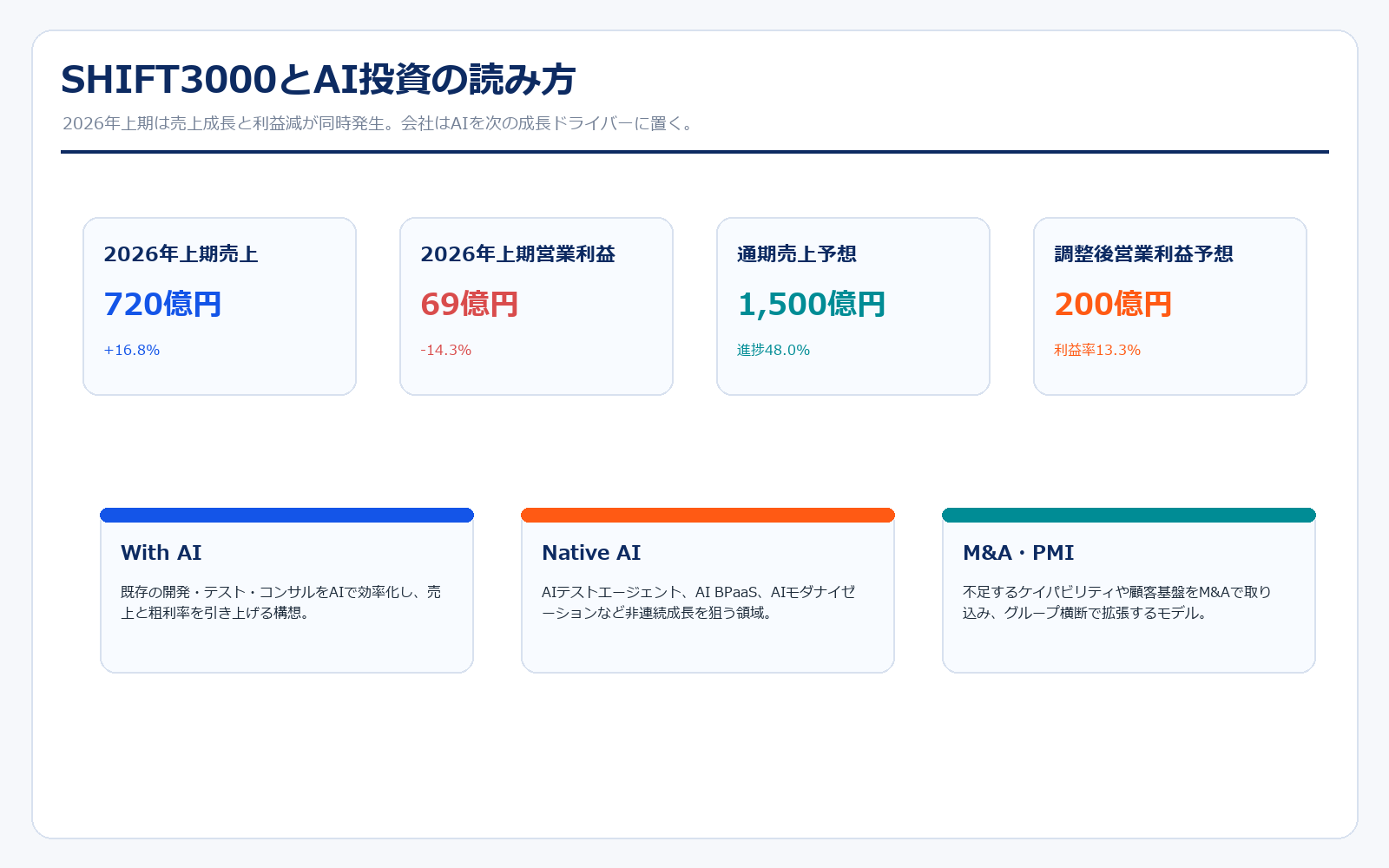Select the M&A・PMI card heading
This screenshot has width=1389, height=868.
click(1018, 553)
